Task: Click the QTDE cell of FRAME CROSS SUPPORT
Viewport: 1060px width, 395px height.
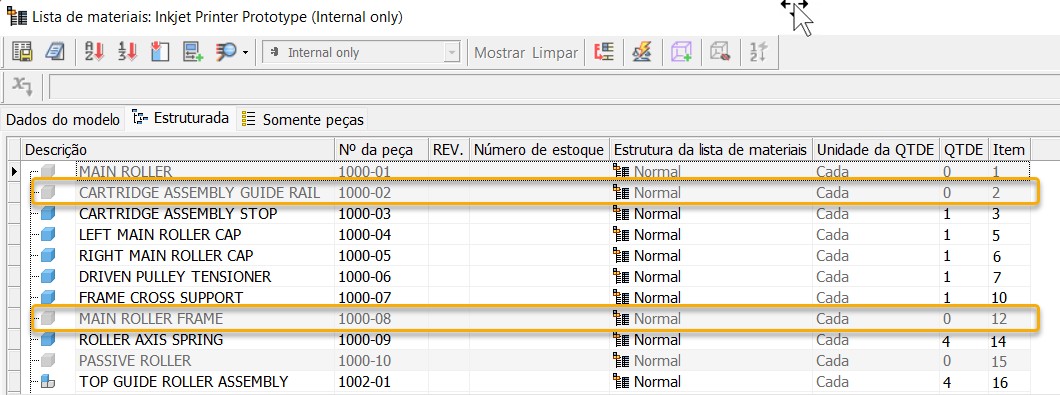Action: click(964, 298)
